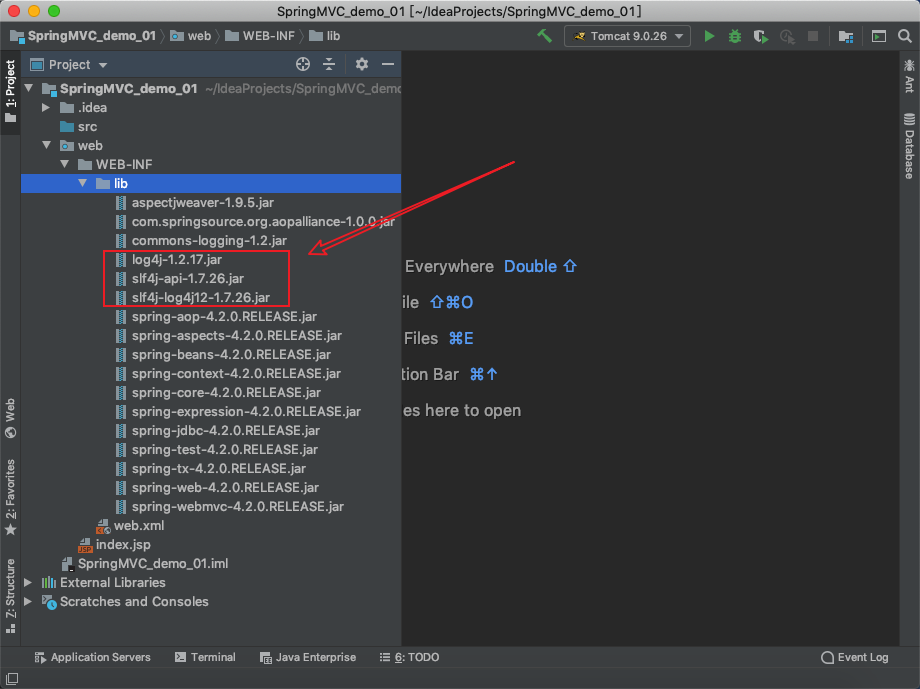Click the web breadcrumb

click(x=191, y=36)
